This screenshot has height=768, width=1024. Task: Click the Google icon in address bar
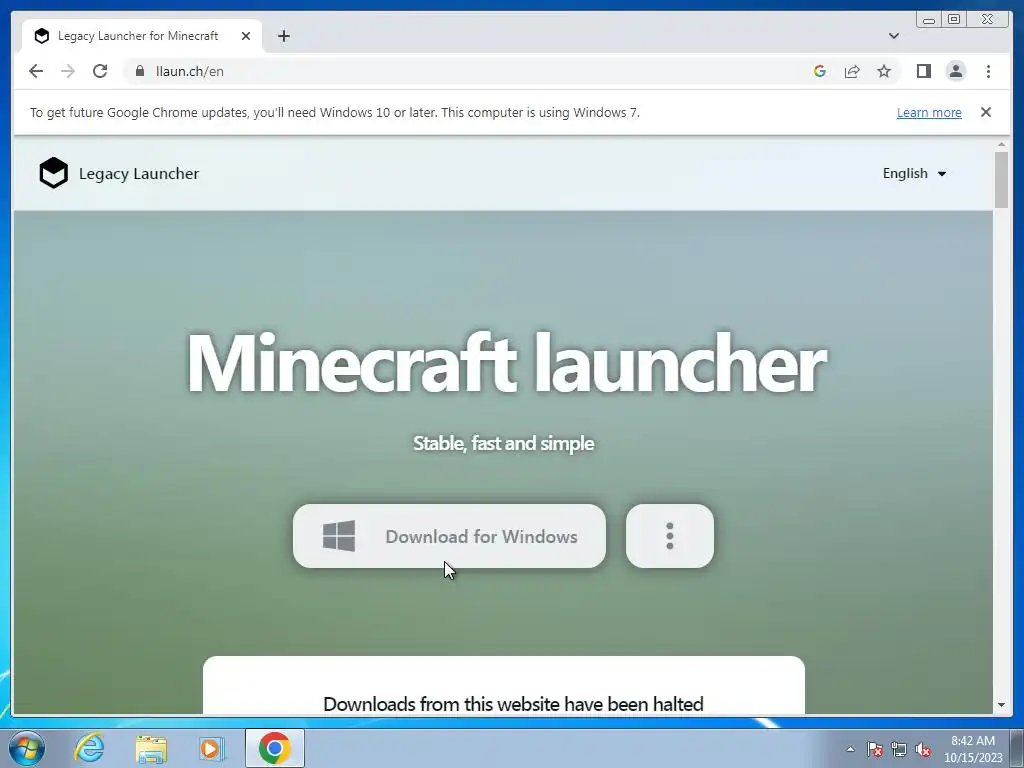pyautogui.click(x=820, y=71)
